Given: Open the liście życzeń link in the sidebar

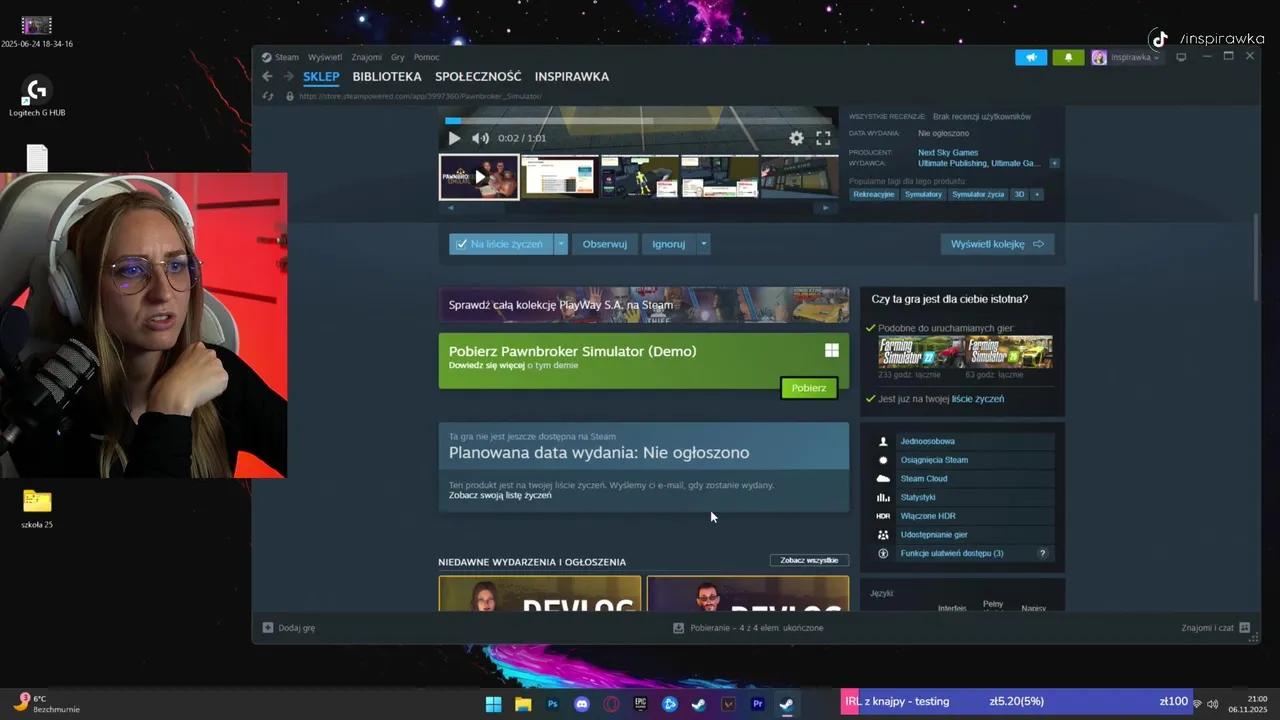Looking at the screenshot, I should pos(978,399).
